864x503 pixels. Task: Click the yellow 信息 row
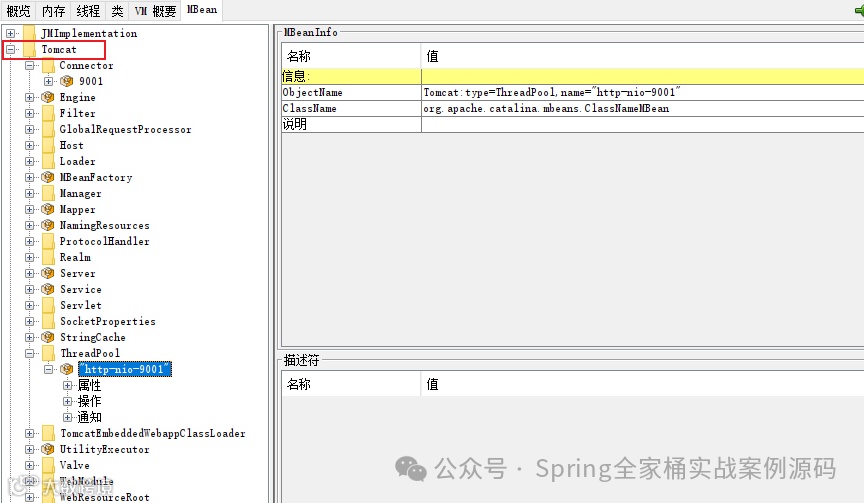pos(573,77)
